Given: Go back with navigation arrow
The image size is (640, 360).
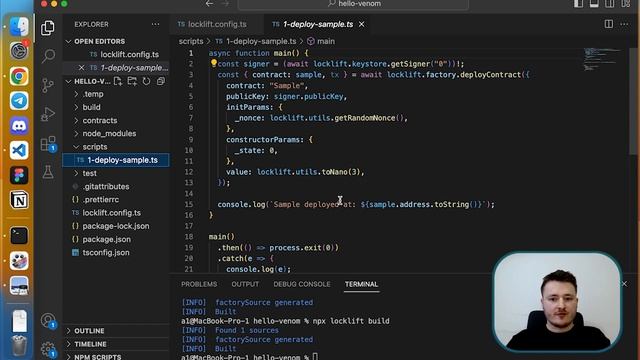Looking at the screenshot, I should pos(209,4).
